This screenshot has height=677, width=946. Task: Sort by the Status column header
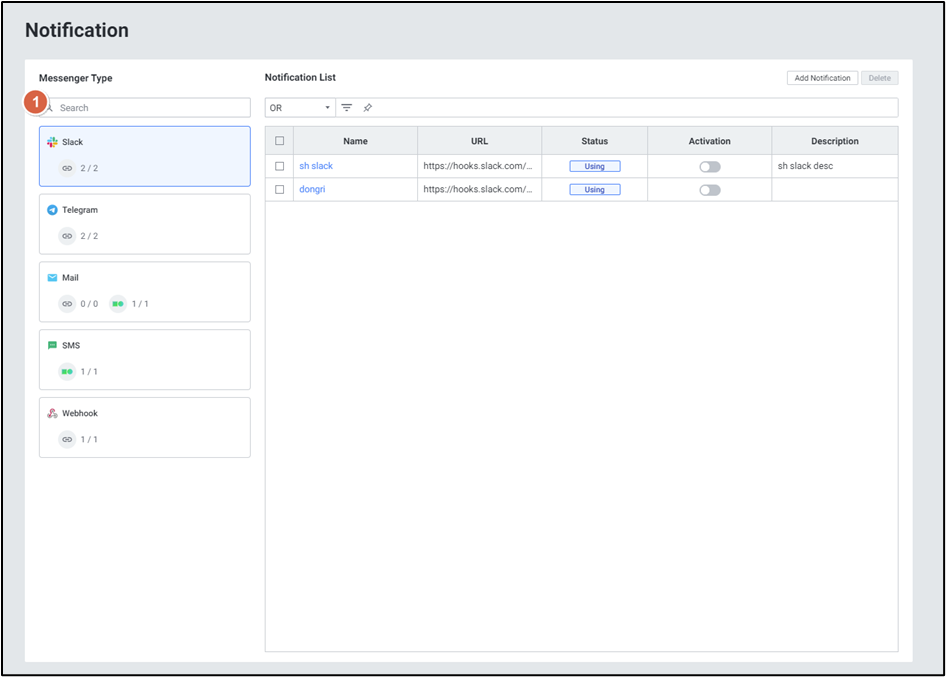click(x=594, y=141)
